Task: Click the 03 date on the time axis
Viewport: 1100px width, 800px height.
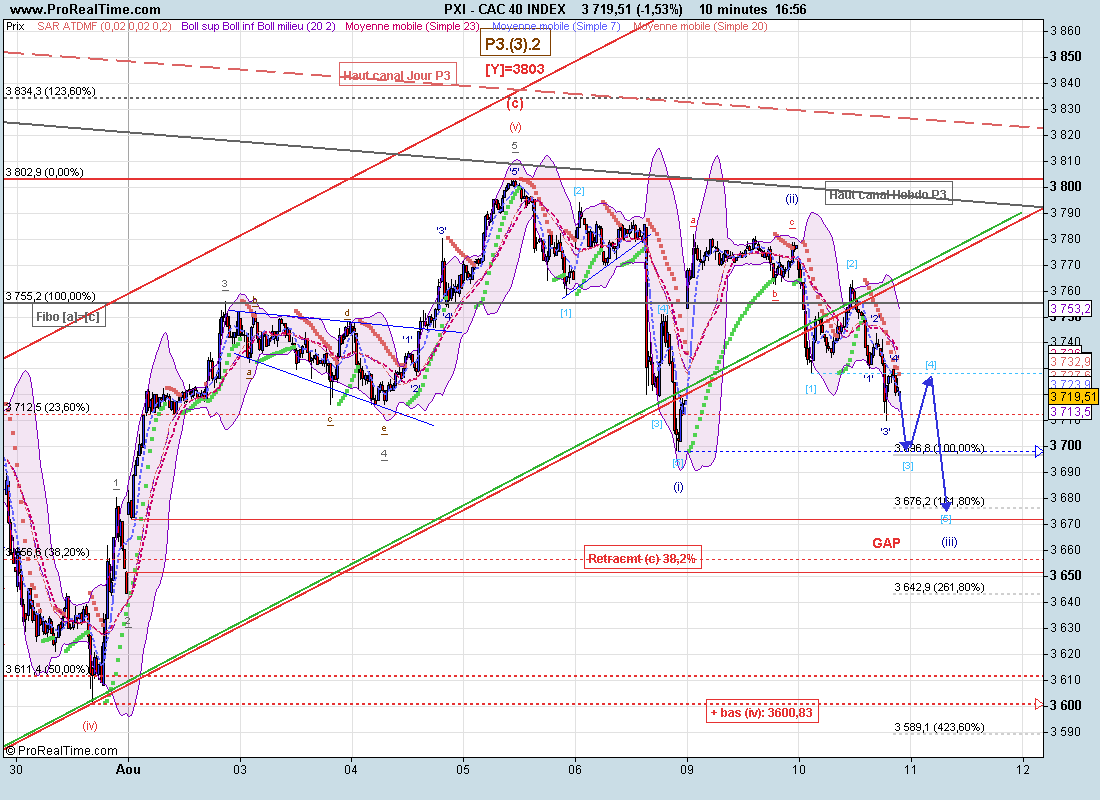Action: [x=240, y=769]
